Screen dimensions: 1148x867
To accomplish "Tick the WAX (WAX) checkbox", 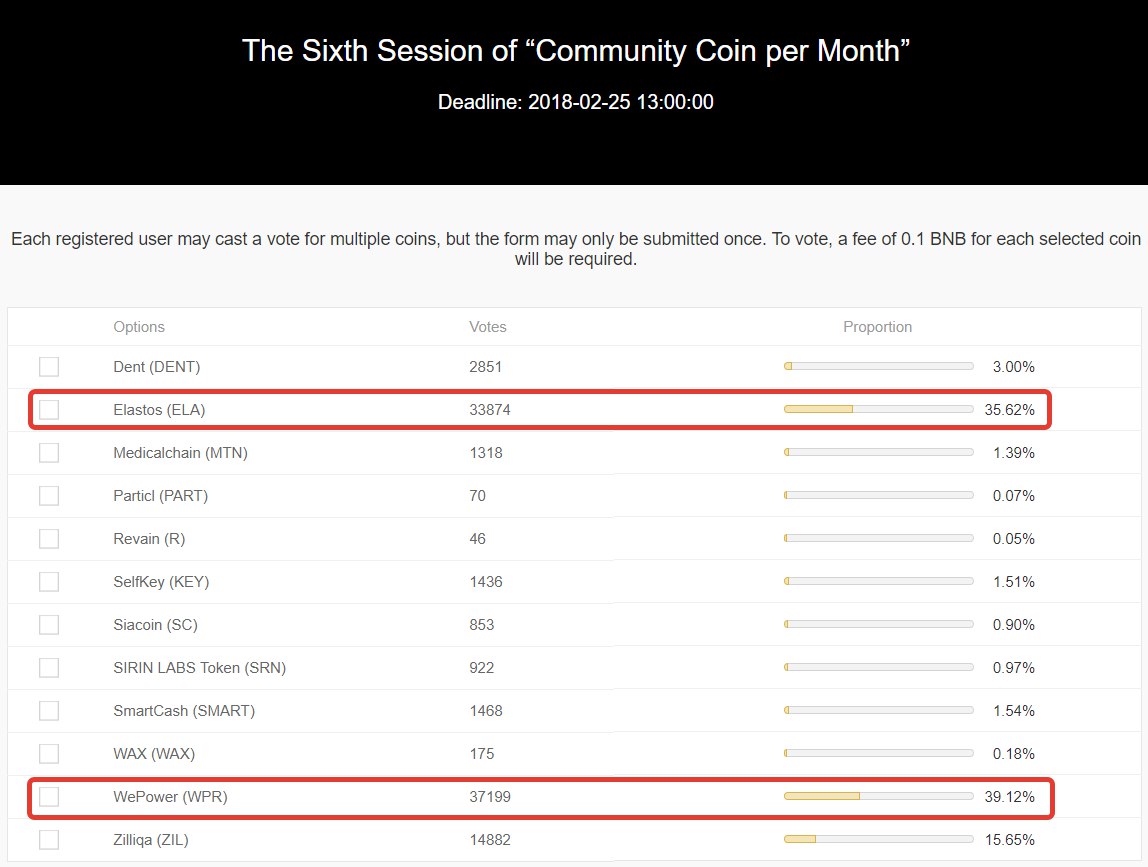I will pos(49,754).
